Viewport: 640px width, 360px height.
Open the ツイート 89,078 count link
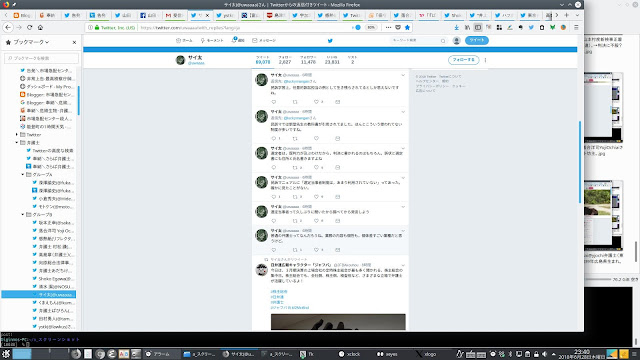[x=263, y=60]
